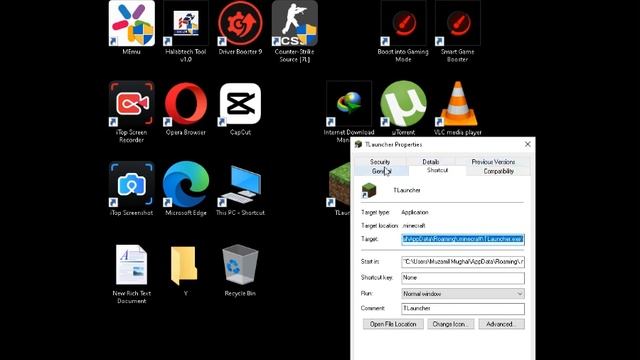This screenshot has height=360, width=640.
Task: Open the Compatibility tab
Action: (x=498, y=171)
